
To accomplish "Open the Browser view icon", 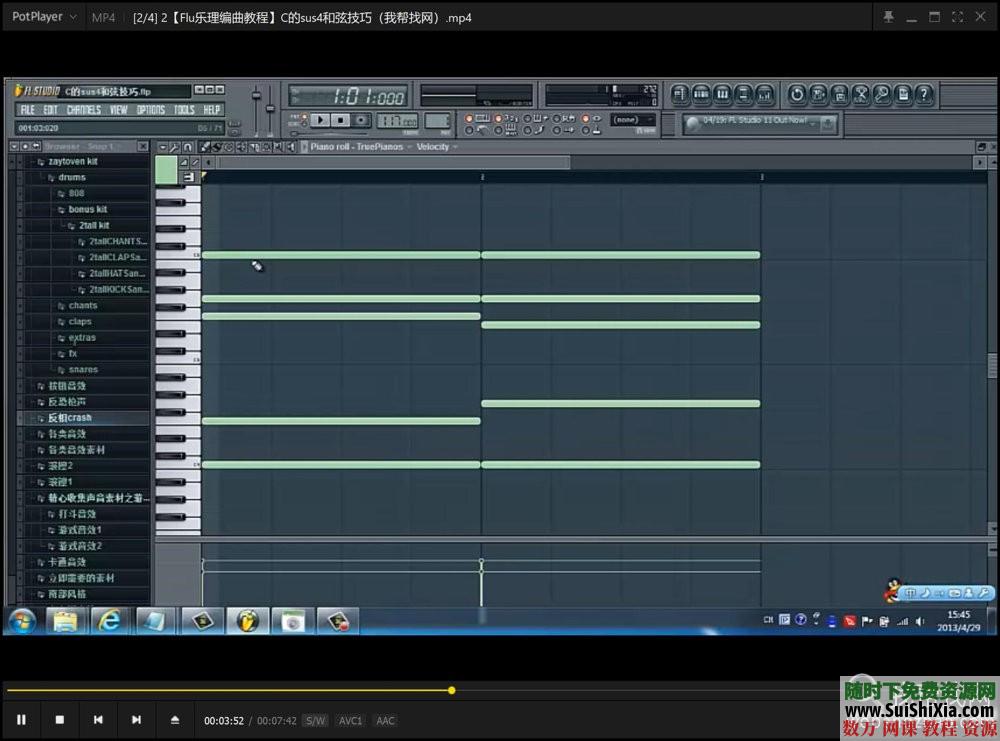I will pos(743,95).
